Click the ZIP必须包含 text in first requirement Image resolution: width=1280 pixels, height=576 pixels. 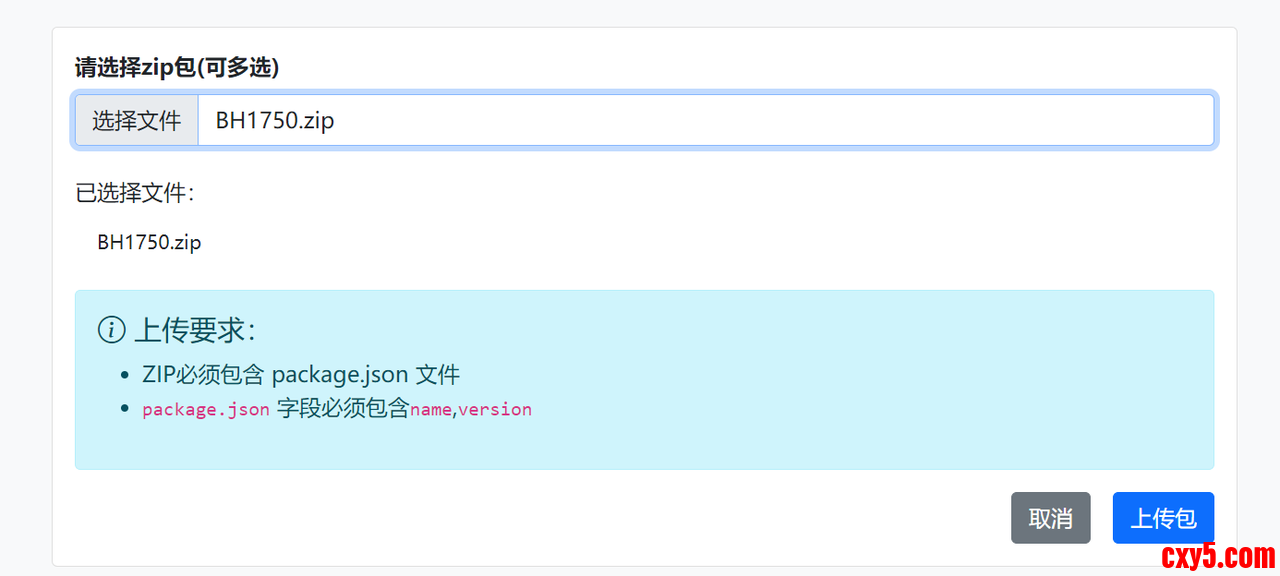[x=204, y=375]
